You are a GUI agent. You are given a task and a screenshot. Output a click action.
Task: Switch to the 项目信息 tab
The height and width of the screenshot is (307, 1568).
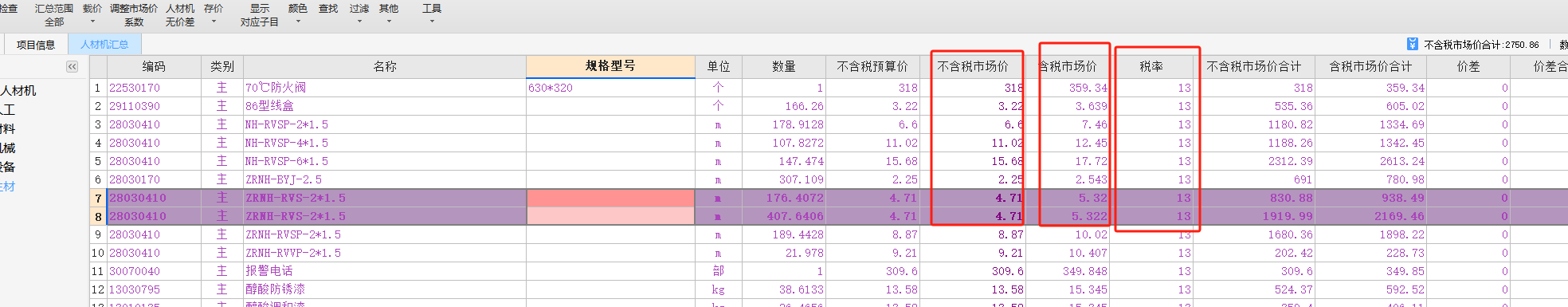36,45
